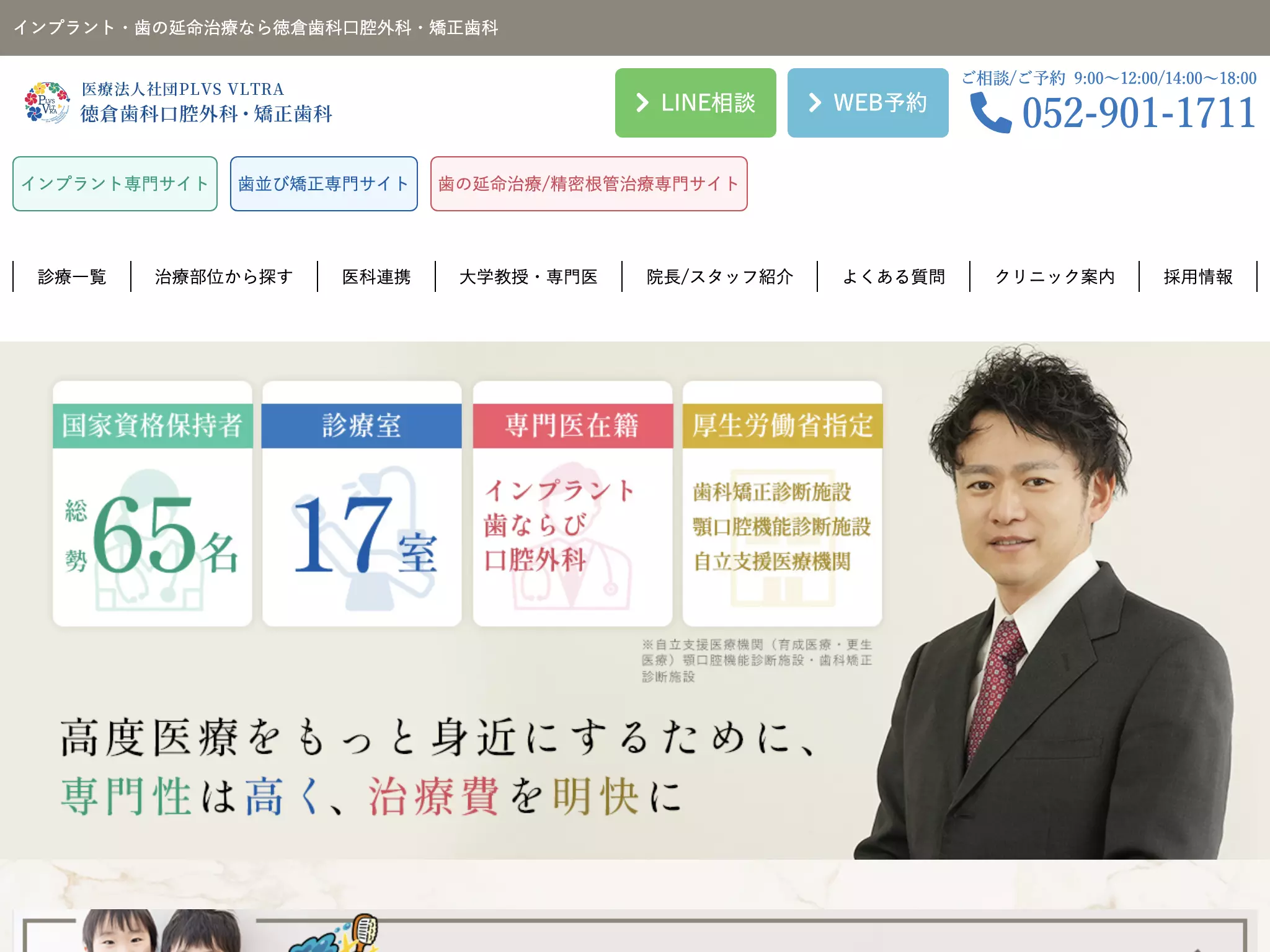Click the top banner text インプラント・歯の延命治療
The height and width of the screenshot is (952, 1270).
255,28
